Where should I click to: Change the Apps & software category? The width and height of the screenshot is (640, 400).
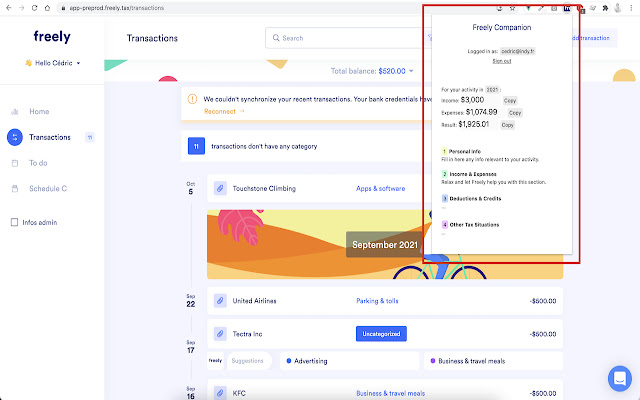380,189
